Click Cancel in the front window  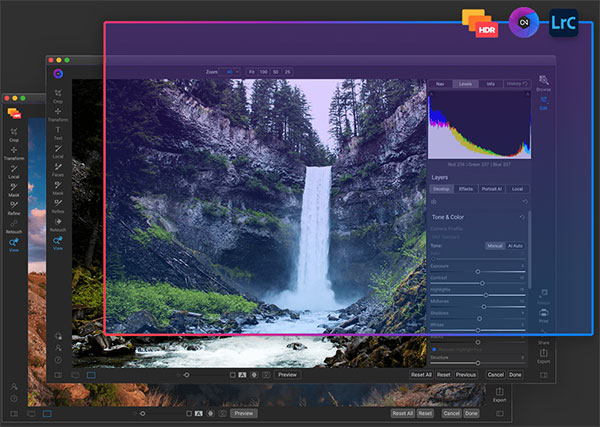point(496,375)
